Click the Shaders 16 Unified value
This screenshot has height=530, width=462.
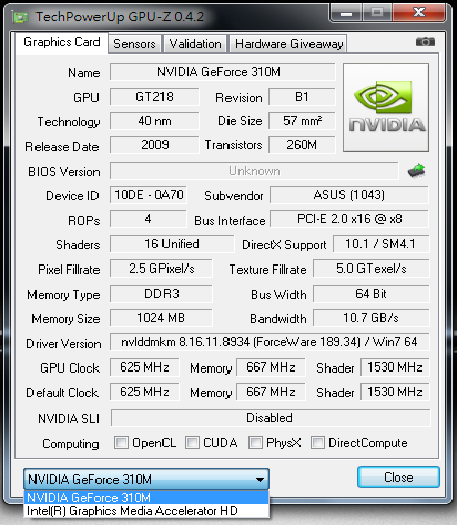[x=172, y=244]
